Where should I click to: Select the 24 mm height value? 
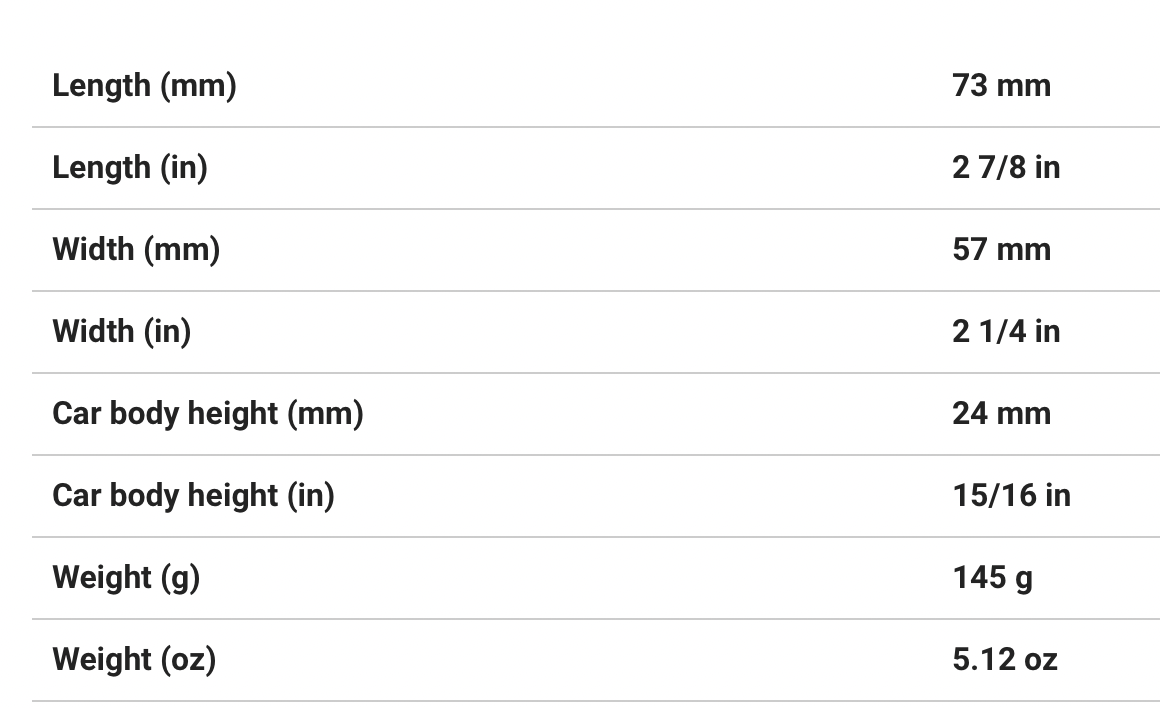click(1001, 414)
